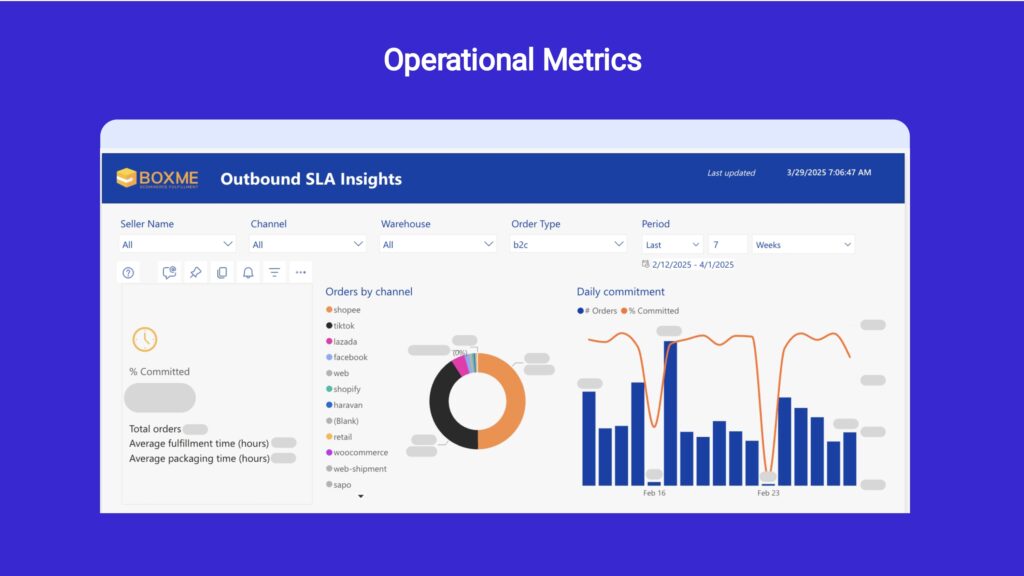Image resolution: width=1024 pixels, height=576 pixels.
Task: Click the period number field showing 7
Action: click(727, 244)
